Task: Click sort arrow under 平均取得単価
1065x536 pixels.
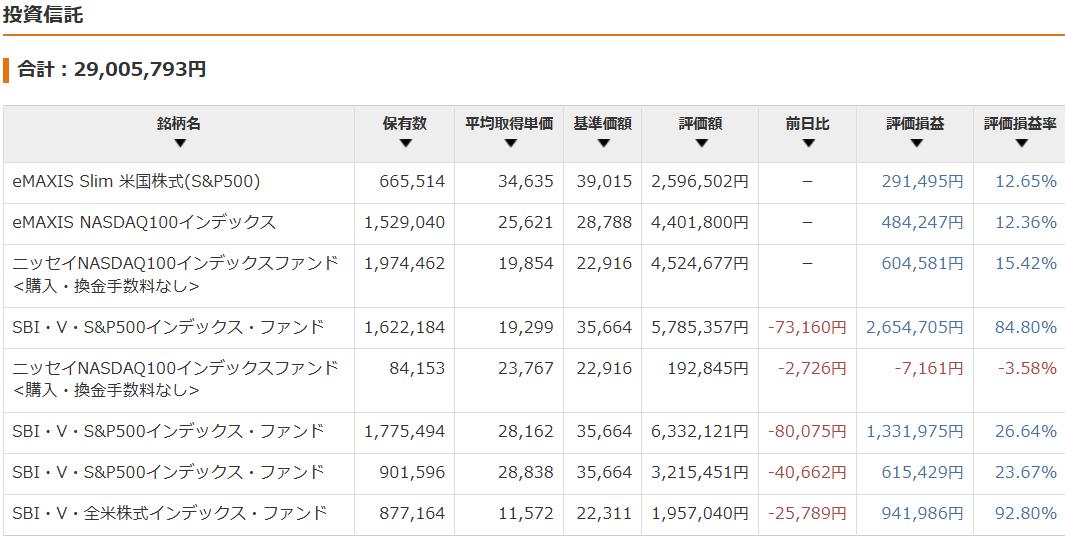Action: (x=510, y=144)
